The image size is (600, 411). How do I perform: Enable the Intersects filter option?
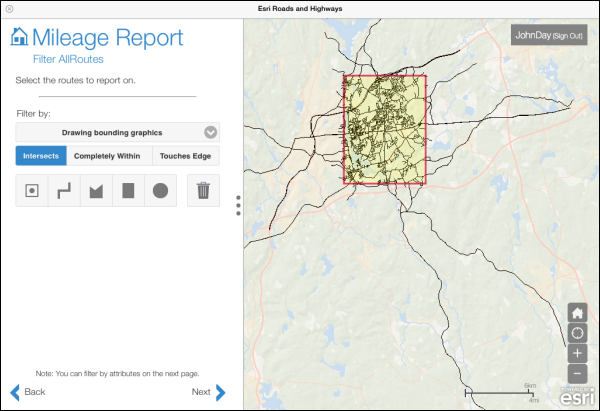pyautogui.click(x=41, y=156)
